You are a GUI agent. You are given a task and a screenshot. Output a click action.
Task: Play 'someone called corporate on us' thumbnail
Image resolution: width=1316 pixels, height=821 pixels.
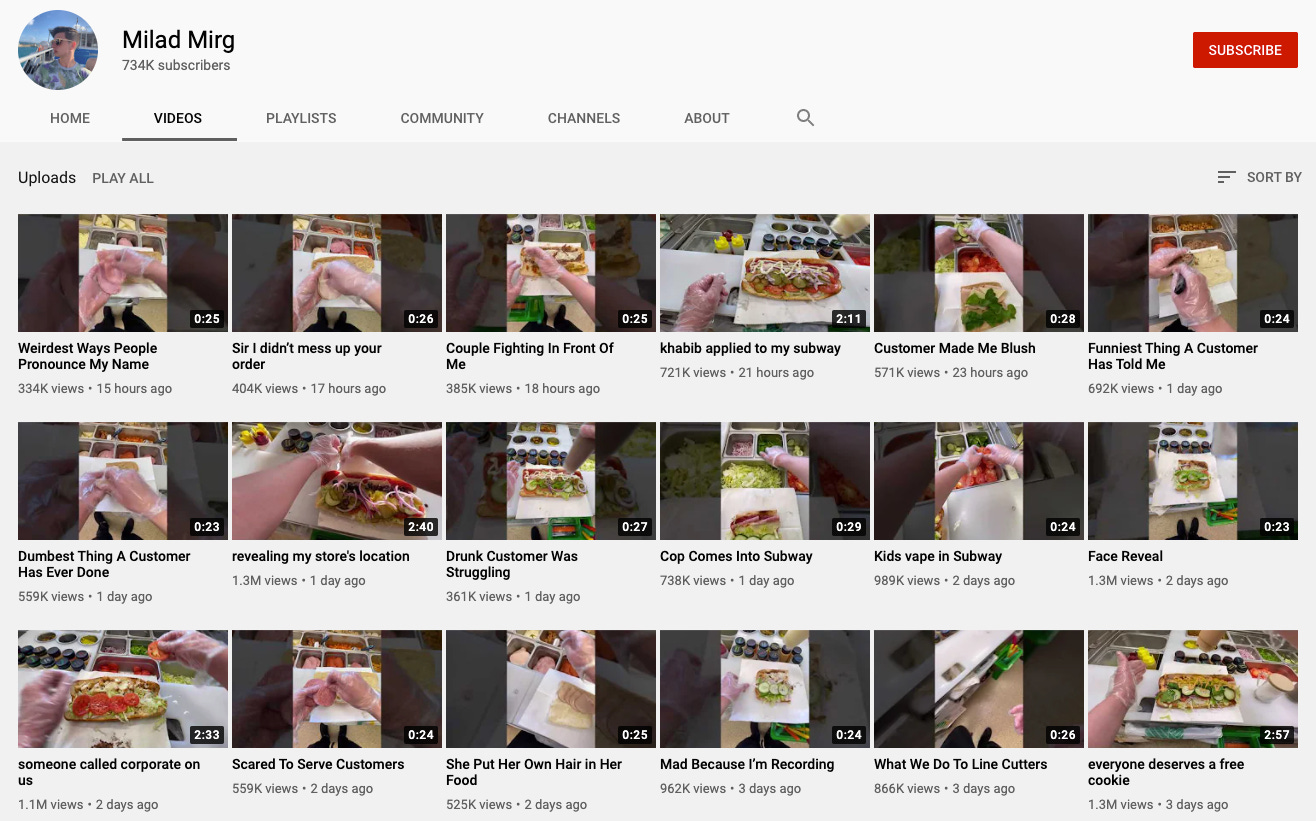point(123,689)
